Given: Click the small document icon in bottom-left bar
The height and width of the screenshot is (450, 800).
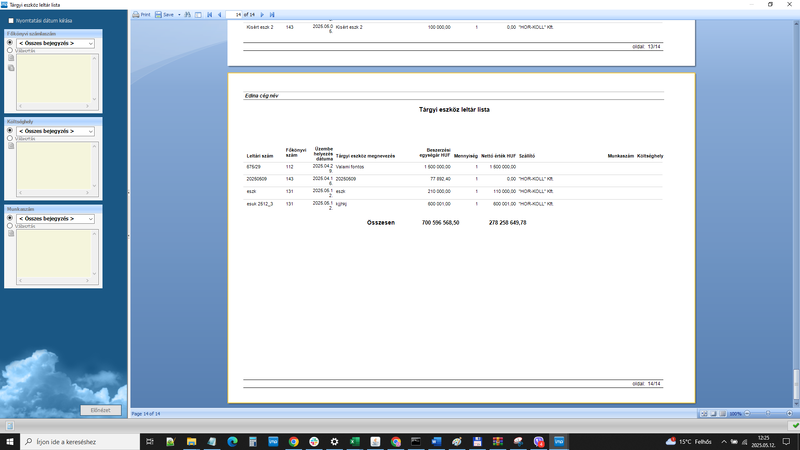Looking at the screenshot, I should pyautogui.click(x=10, y=426).
